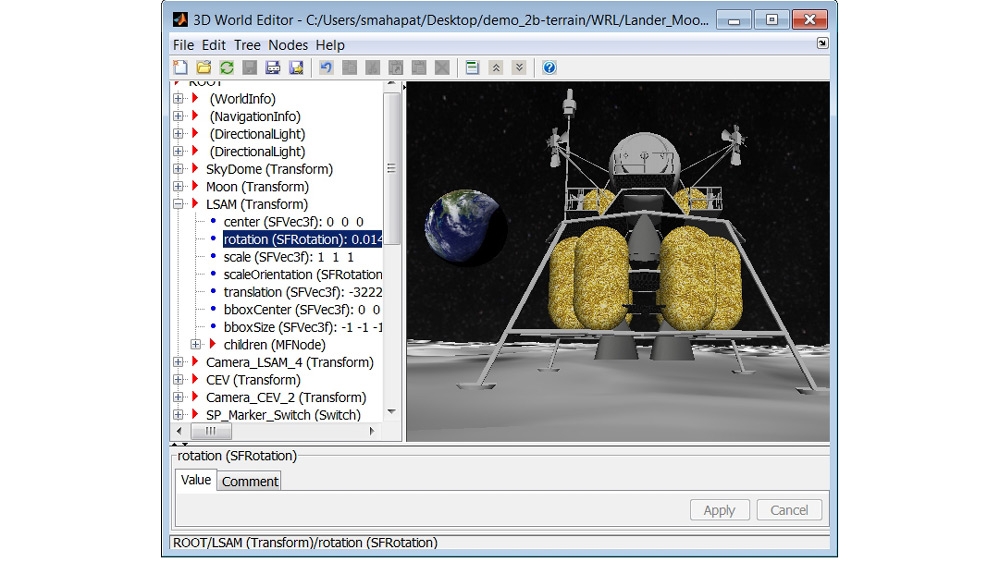
Task: Select the translation (SFVec3f) field
Action: tap(302, 292)
